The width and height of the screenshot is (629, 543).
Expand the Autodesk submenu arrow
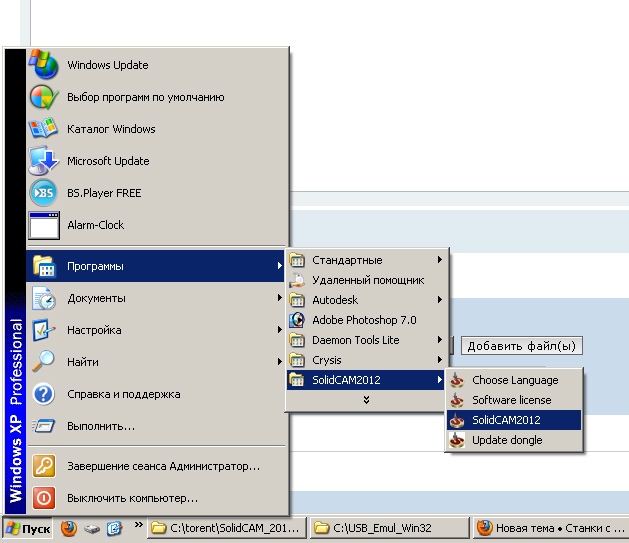pyautogui.click(x=440, y=300)
